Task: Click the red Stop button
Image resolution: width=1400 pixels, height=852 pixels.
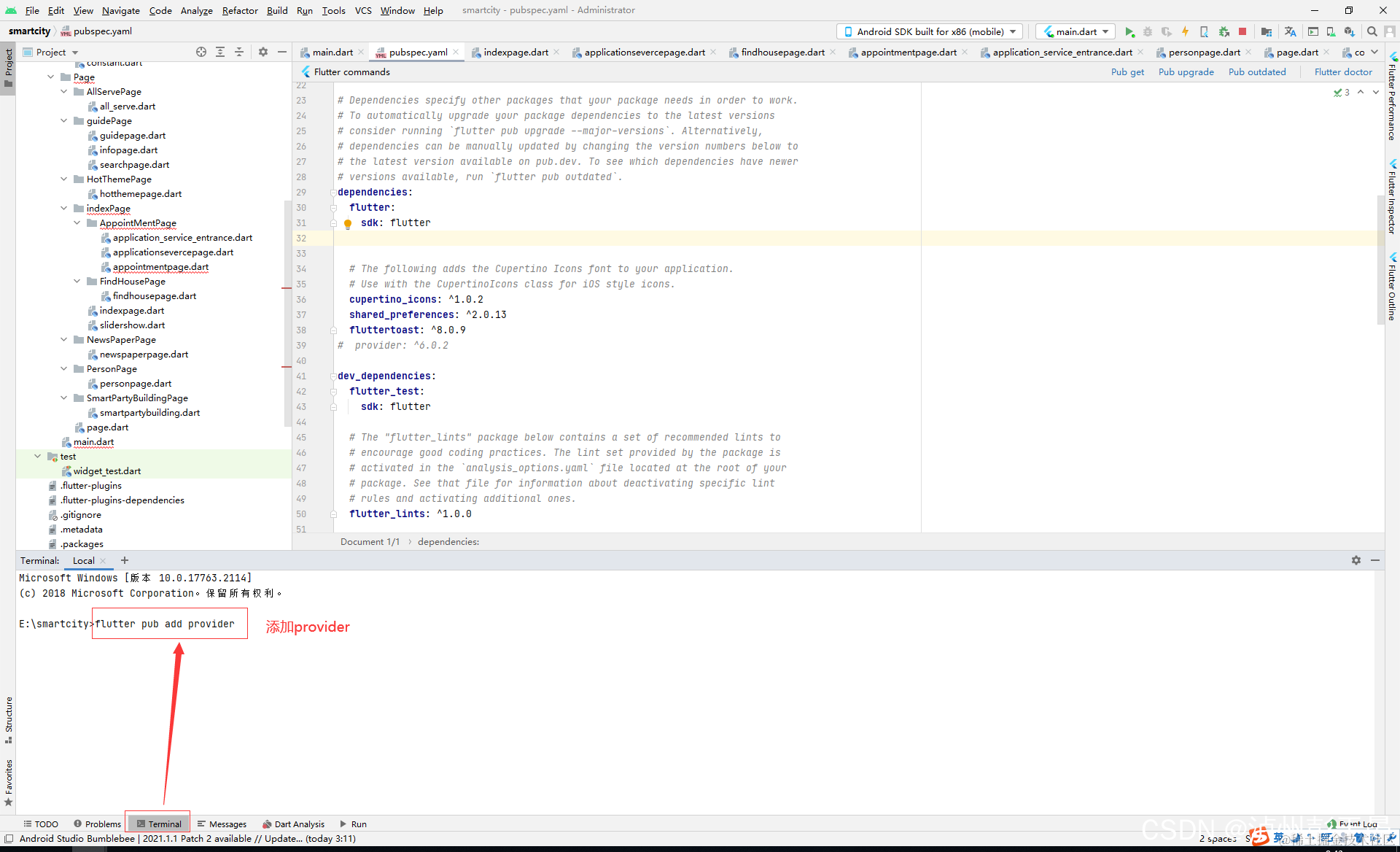Action: (x=1242, y=31)
